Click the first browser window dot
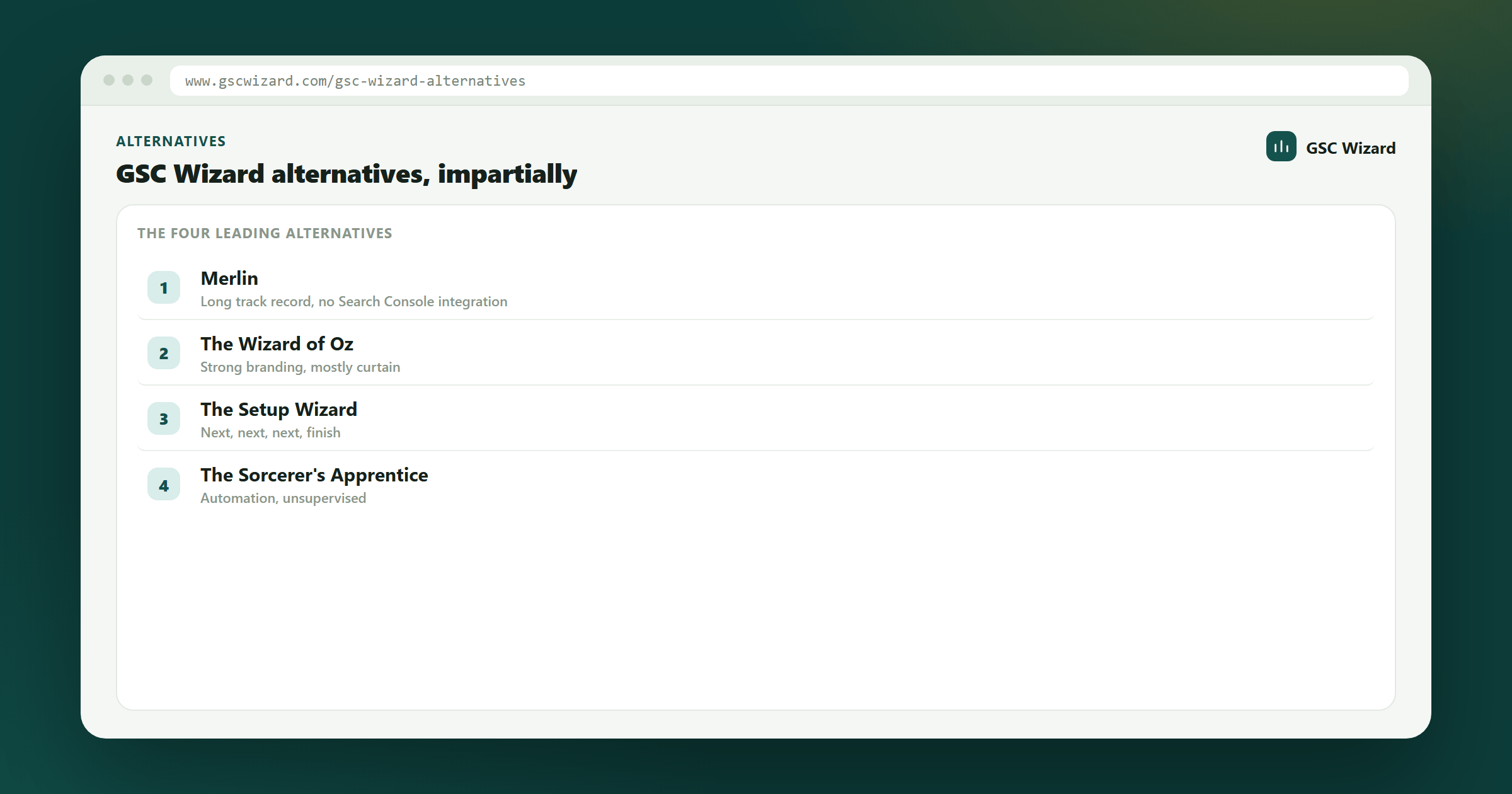 (x=109, y=80)
